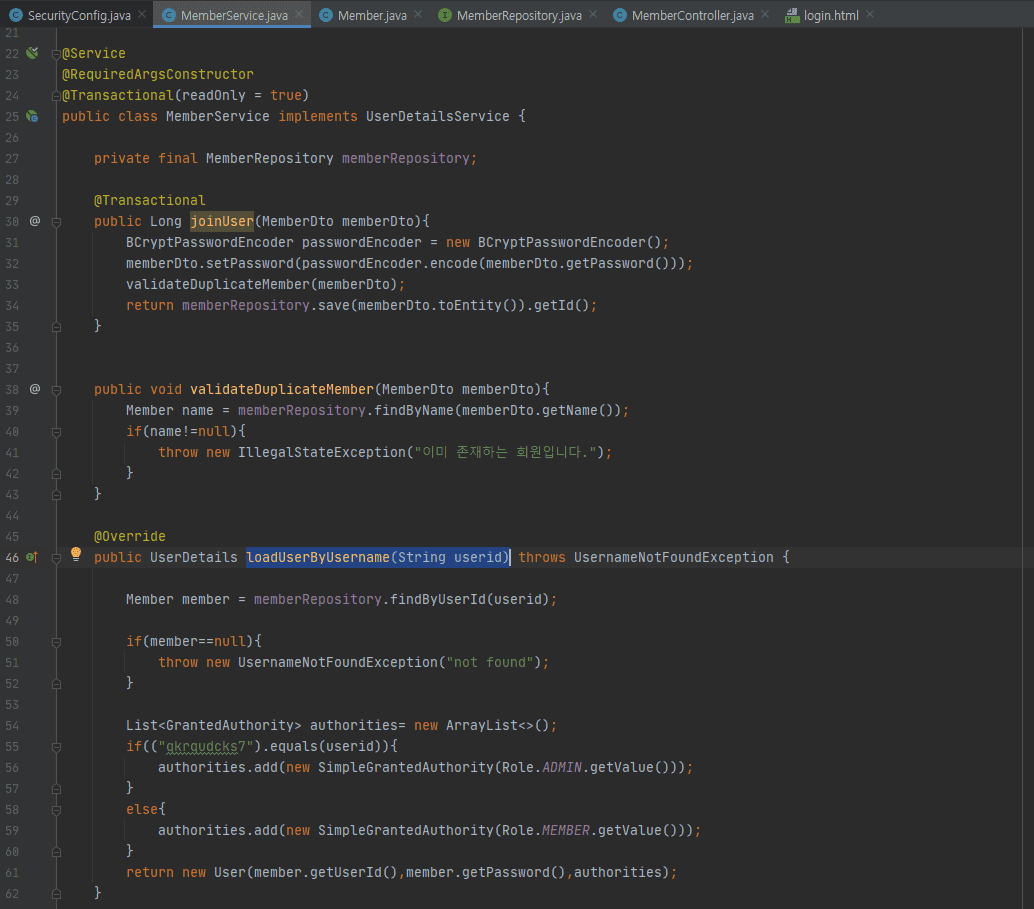Viewport: 1034px width, 909px height.
Task: Close the MemberController.java tab
Action: coord(764,14)
